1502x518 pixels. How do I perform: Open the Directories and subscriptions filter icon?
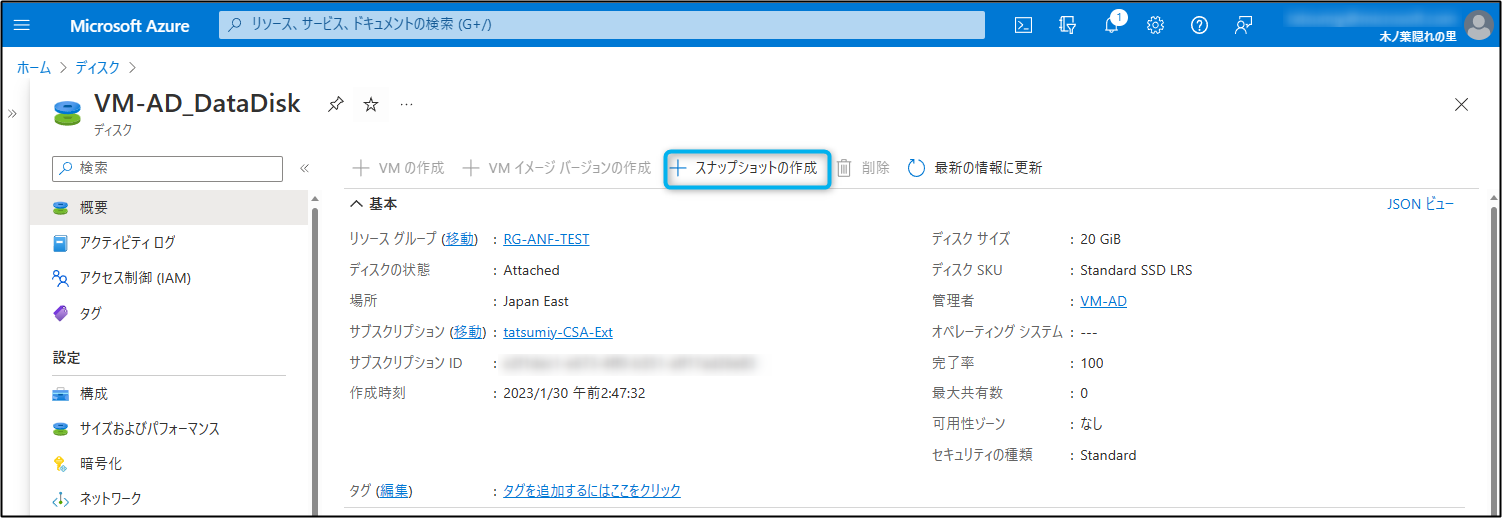(1067, 26)
